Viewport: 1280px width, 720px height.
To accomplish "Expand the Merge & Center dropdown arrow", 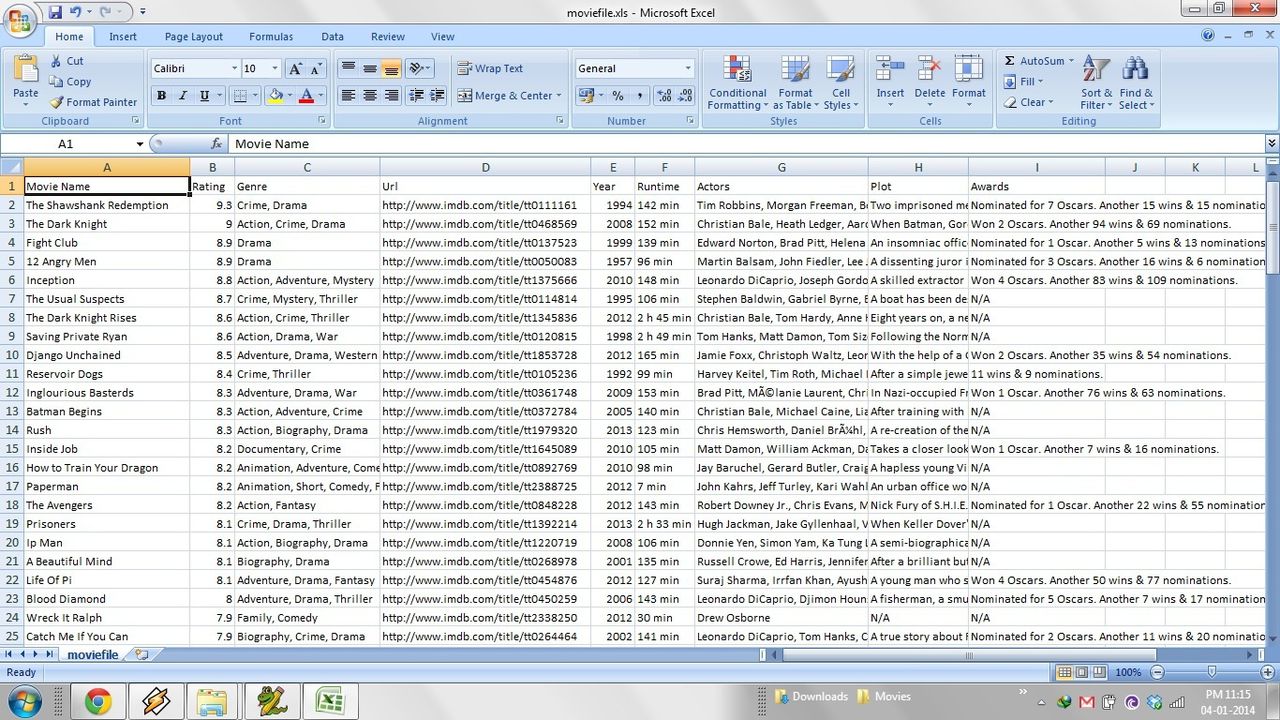I will 558,96.
